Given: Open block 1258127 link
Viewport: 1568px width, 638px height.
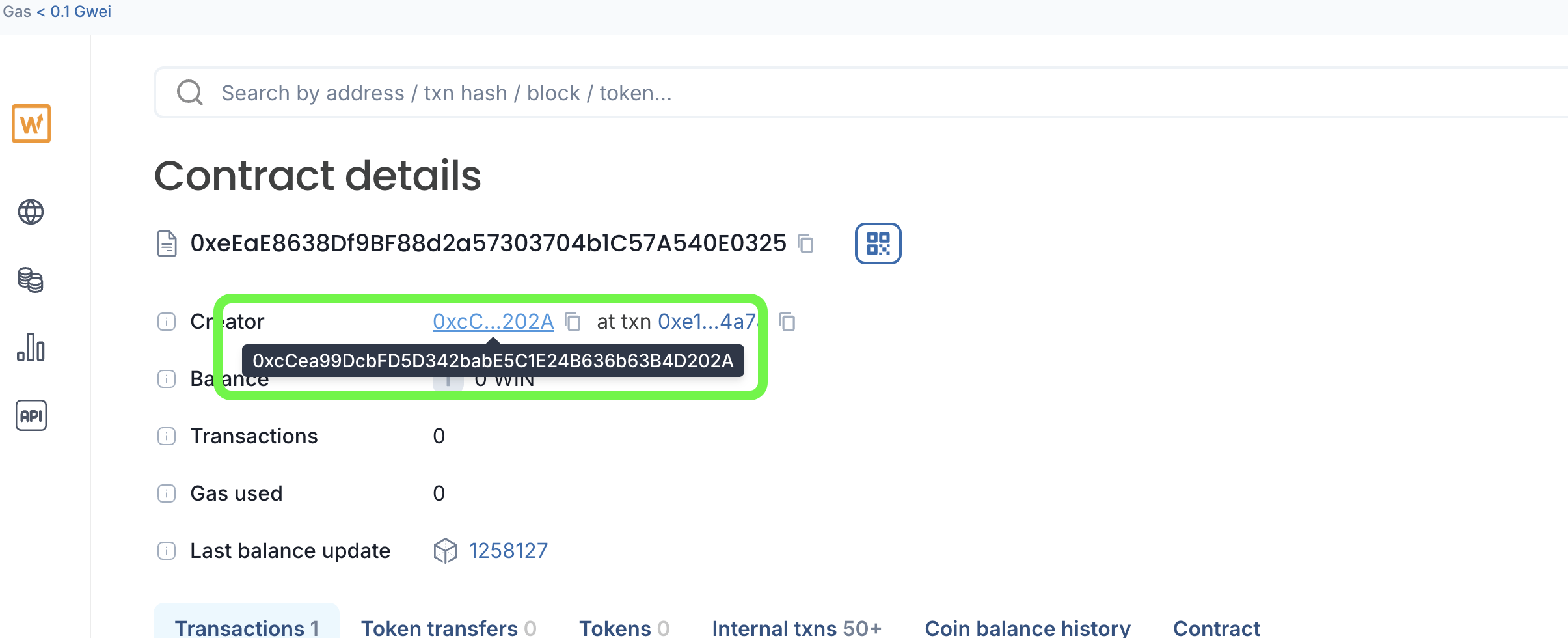Looking at the screenshot, I should [x=508, y=551].
